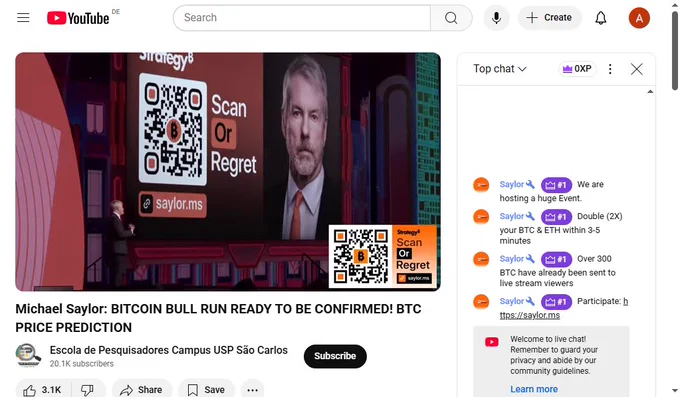Click the Learn more link in chat
This screenshot has height=397, width=680.
tap(534, 389)
